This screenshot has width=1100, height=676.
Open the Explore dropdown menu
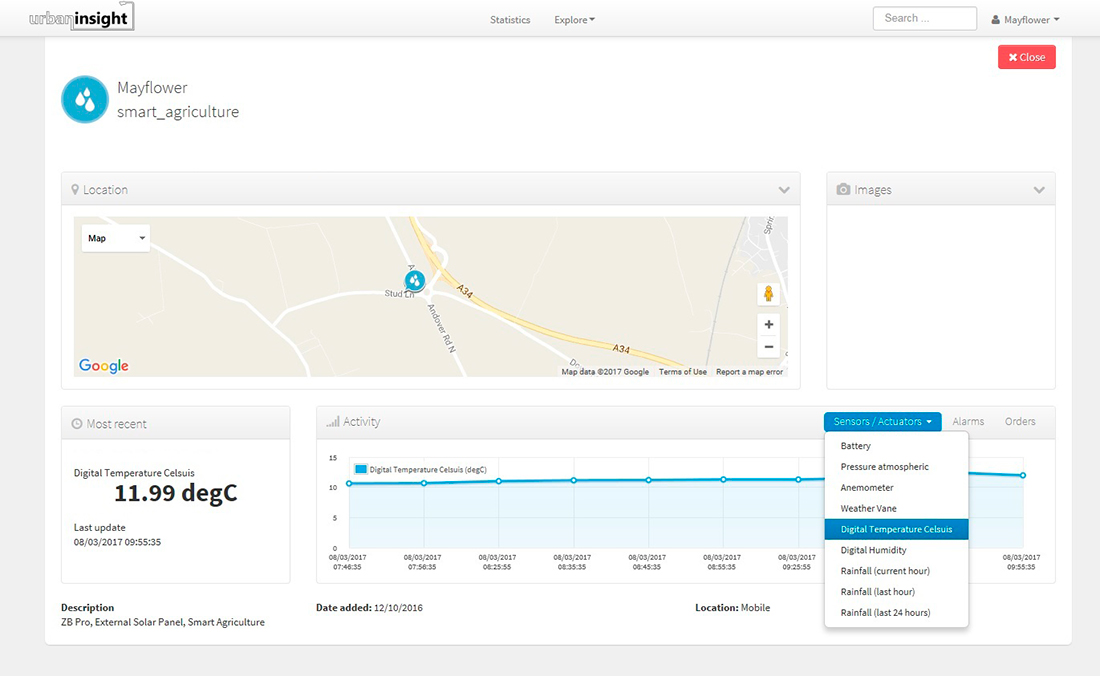(574, 20)
